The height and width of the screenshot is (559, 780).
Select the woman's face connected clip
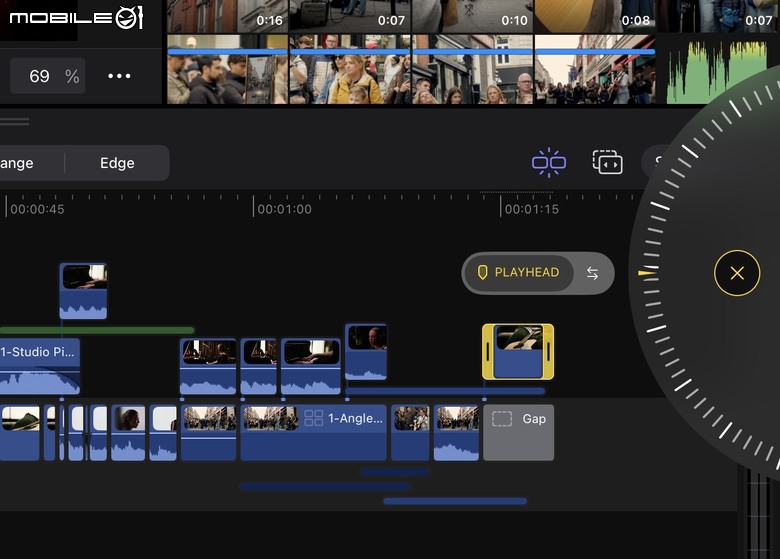click(366, 352)
